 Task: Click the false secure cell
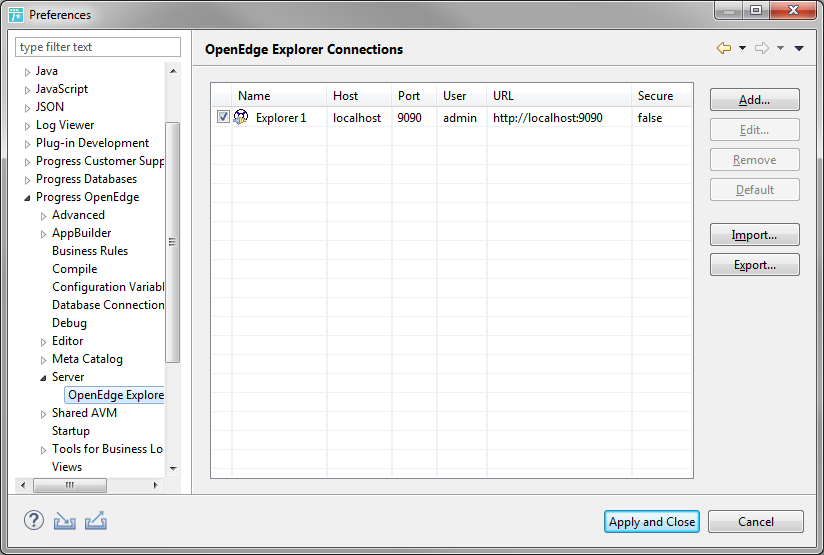coord(650,118)
